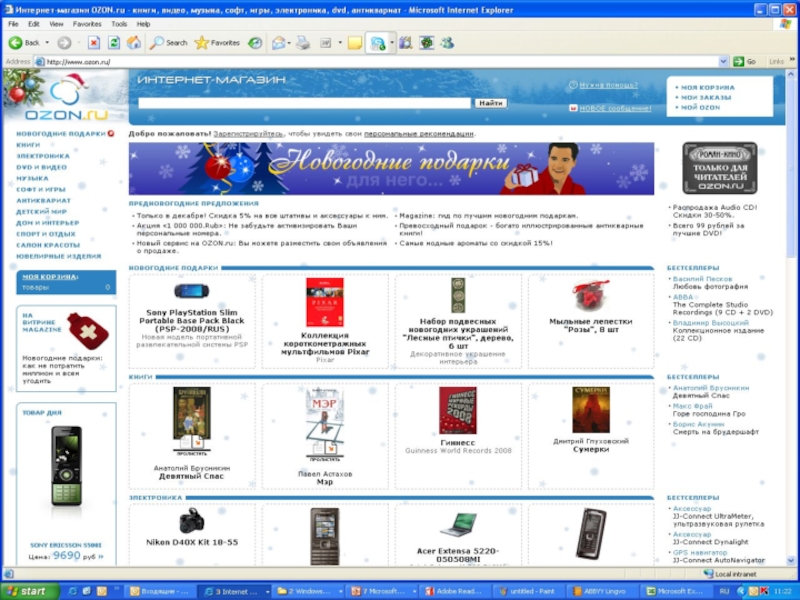Image resolution: width=800 pixels, height=600 pixels.
Task: Click the Print icon
Action: pyautogui.click(x=303, y=43)
